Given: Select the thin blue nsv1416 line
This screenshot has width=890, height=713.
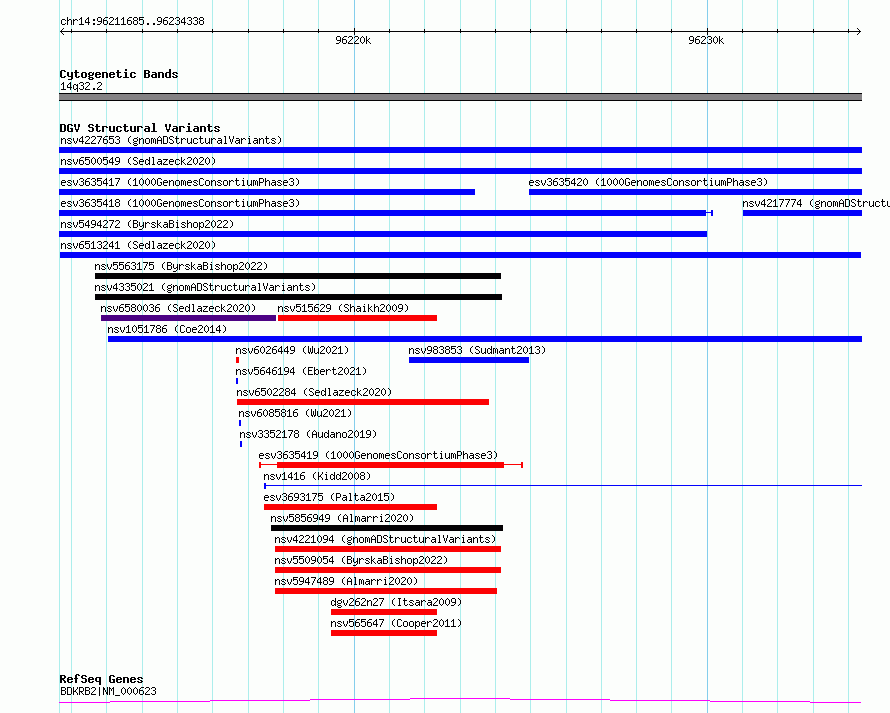Looking at the screenshot, I should [563, 486].
